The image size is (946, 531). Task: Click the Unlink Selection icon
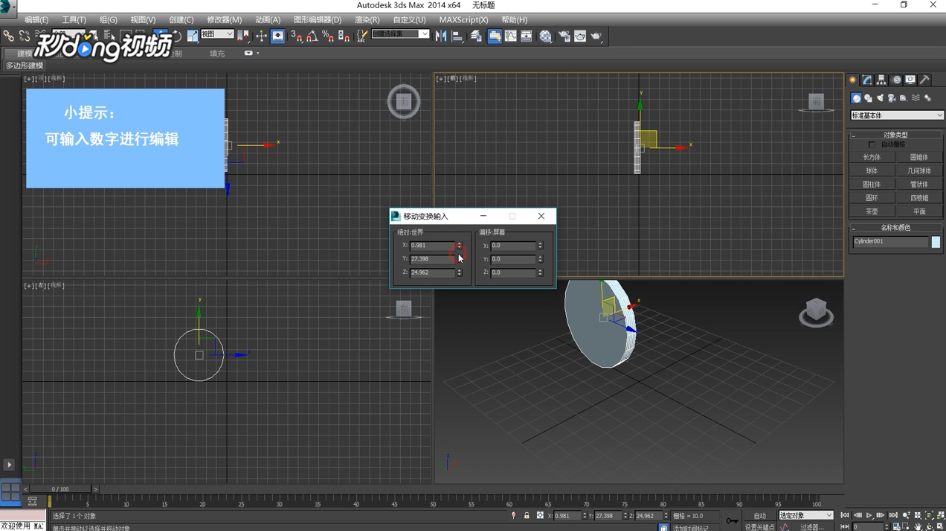tap(24, 36)
